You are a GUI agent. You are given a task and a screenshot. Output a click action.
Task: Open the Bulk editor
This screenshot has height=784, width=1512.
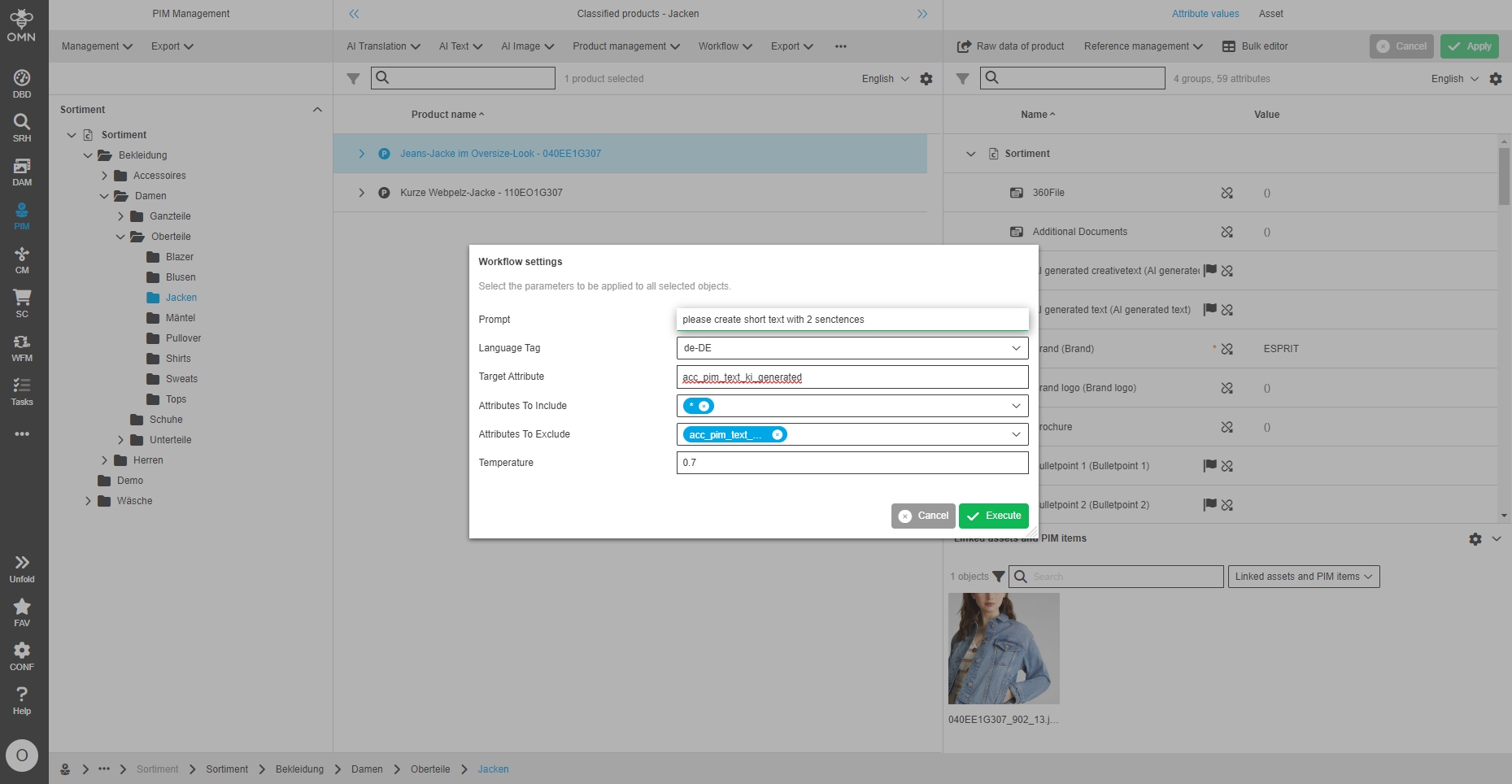(x=1255, y=46)
